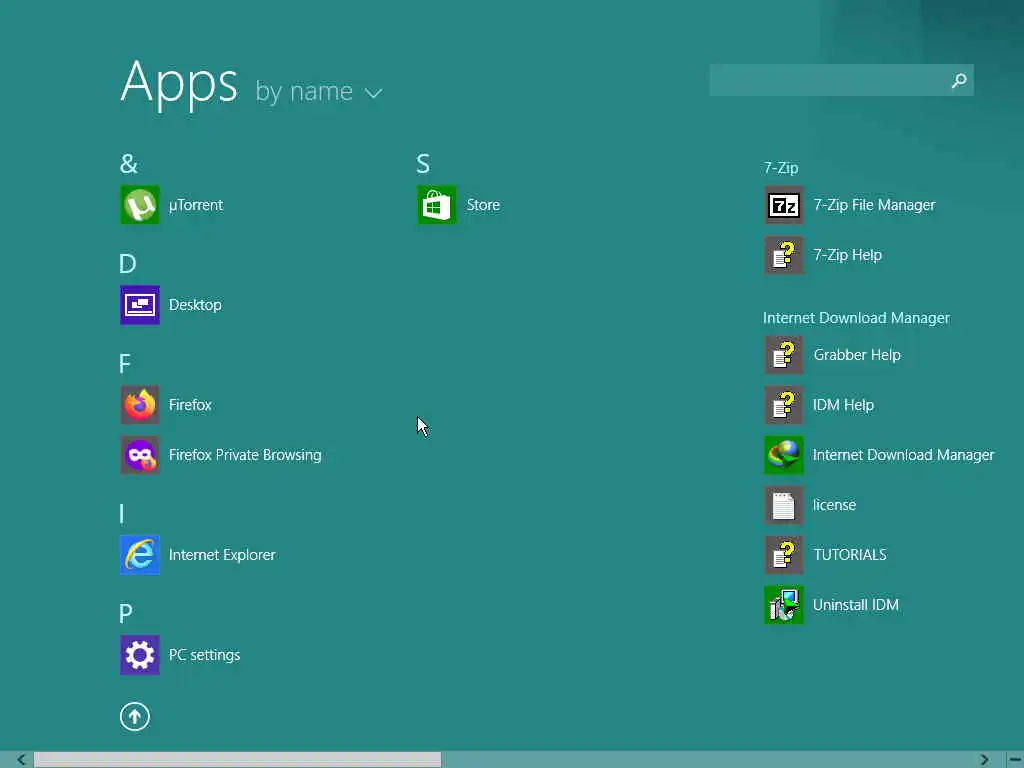
Task: Launch Internet Download Manager globe icon
Action: click(x=784, y=455)
